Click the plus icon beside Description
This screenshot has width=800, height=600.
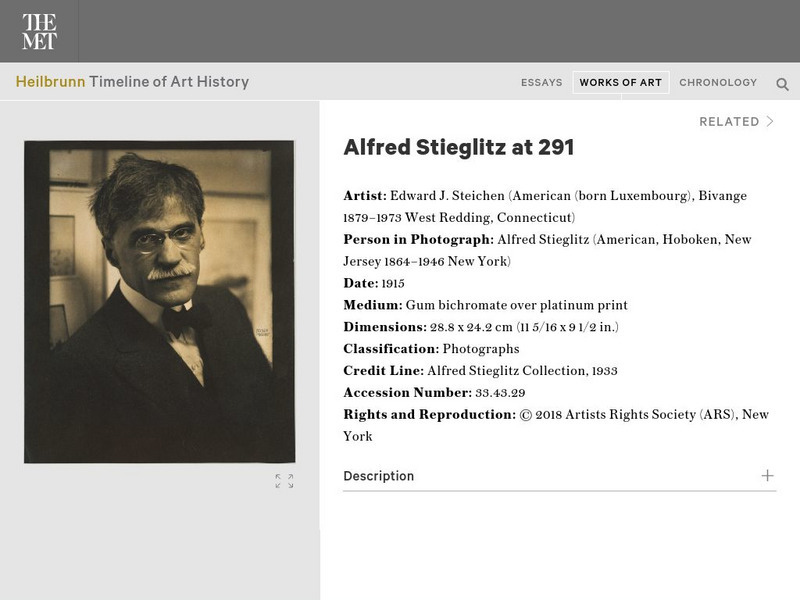click(x=767, y=476)
